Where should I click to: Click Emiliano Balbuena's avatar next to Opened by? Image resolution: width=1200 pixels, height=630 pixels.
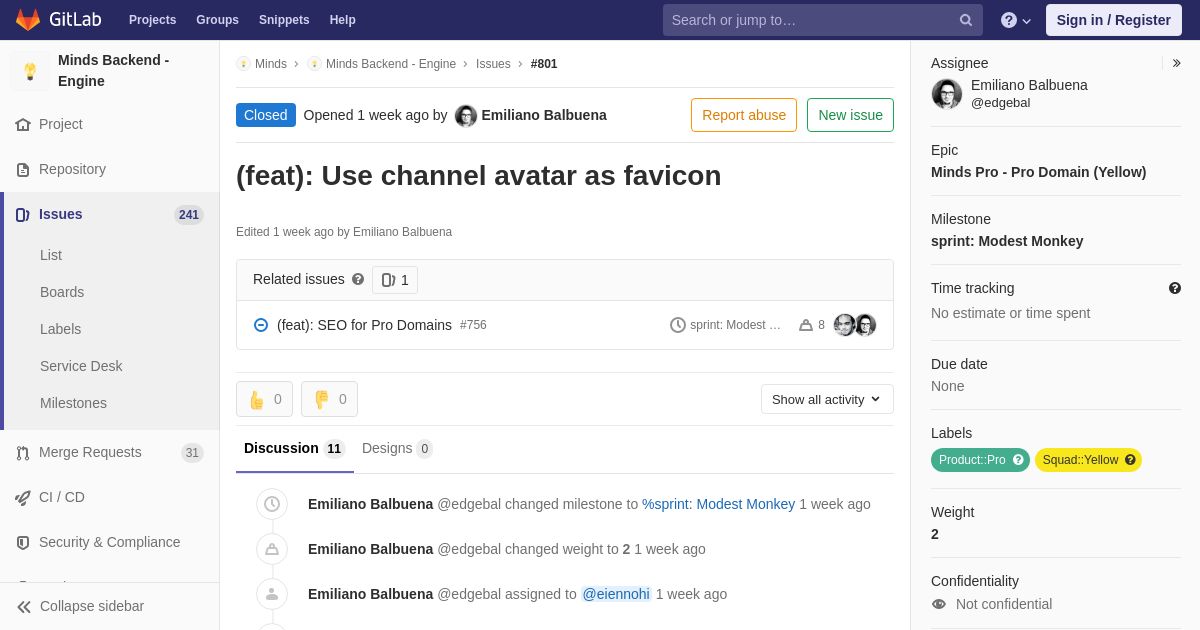pos(466,116)
